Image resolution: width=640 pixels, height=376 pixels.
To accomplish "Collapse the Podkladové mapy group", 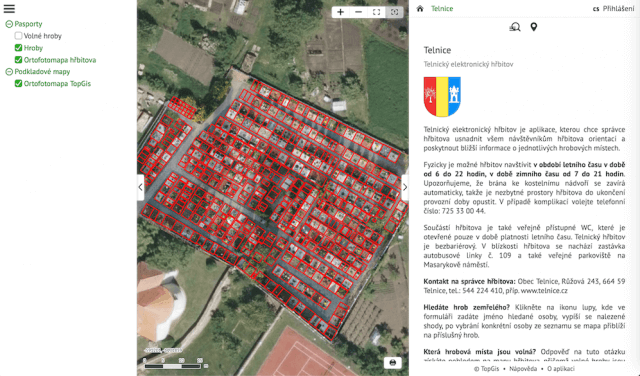I will click(9, 72).
